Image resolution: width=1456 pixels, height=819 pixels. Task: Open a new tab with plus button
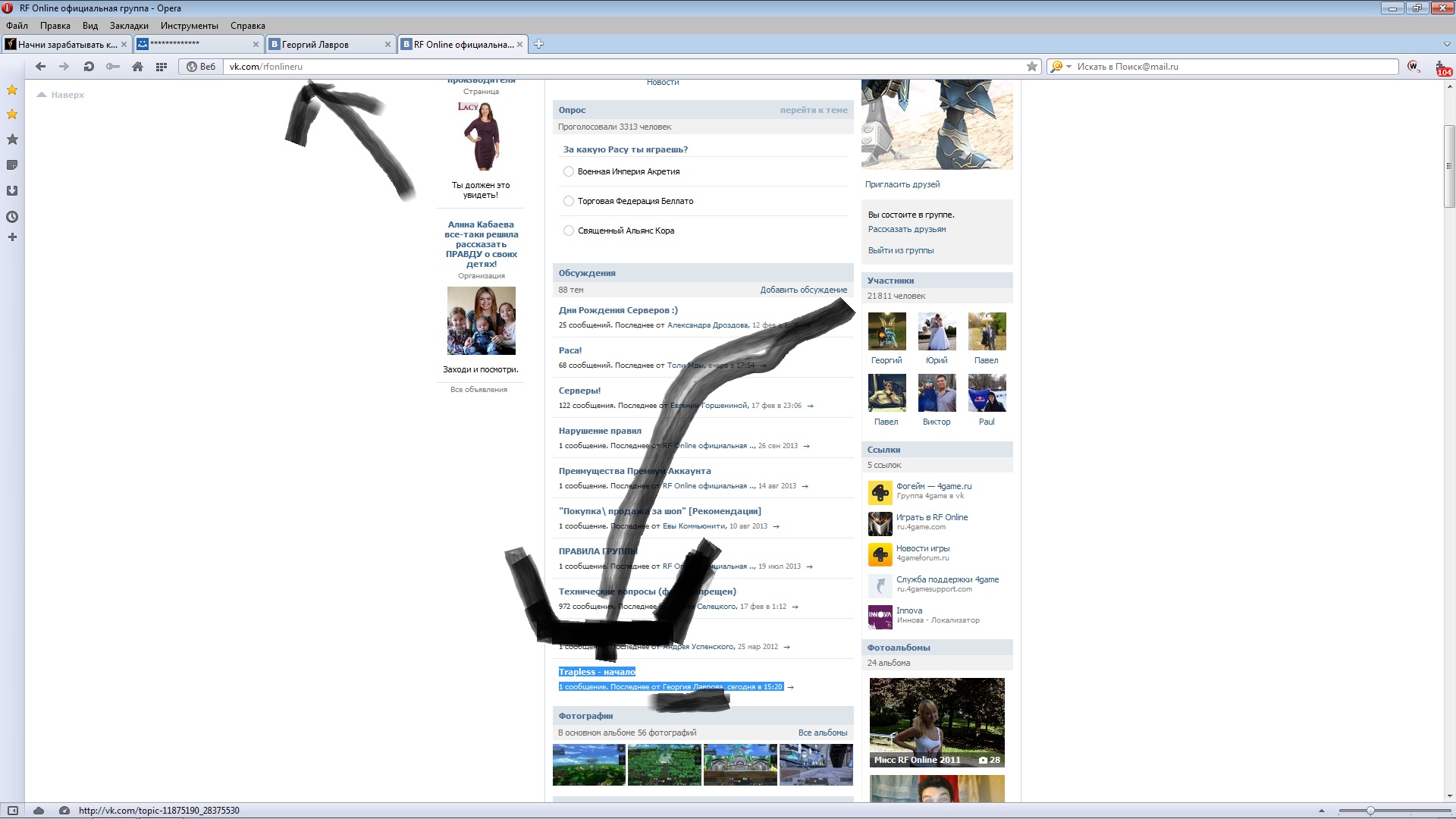538,44
